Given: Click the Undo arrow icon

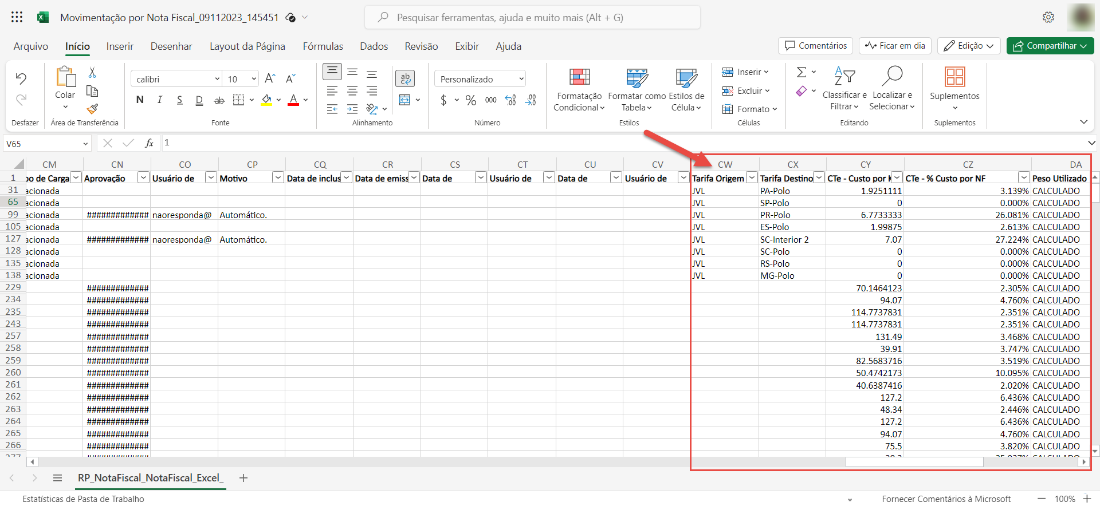Looking at the screenshot, I should (x=21, y=78).
